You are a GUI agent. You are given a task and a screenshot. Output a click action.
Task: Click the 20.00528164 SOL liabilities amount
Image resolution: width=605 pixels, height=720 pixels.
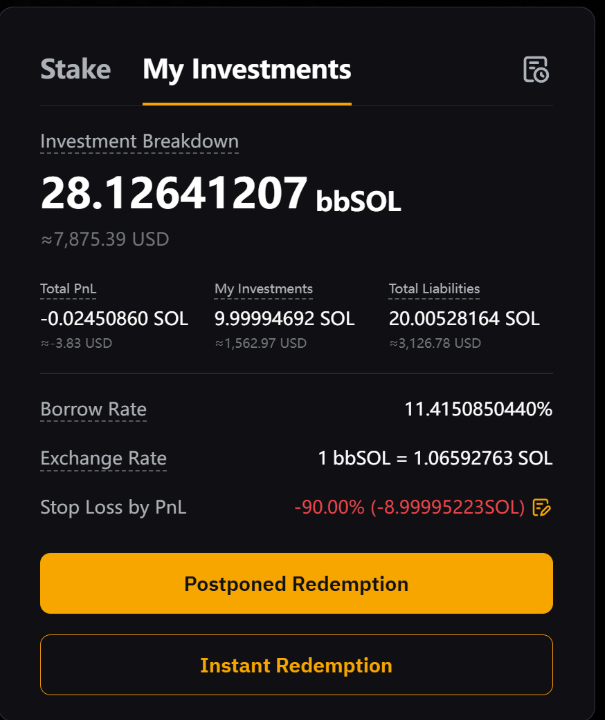coord(464,319)
